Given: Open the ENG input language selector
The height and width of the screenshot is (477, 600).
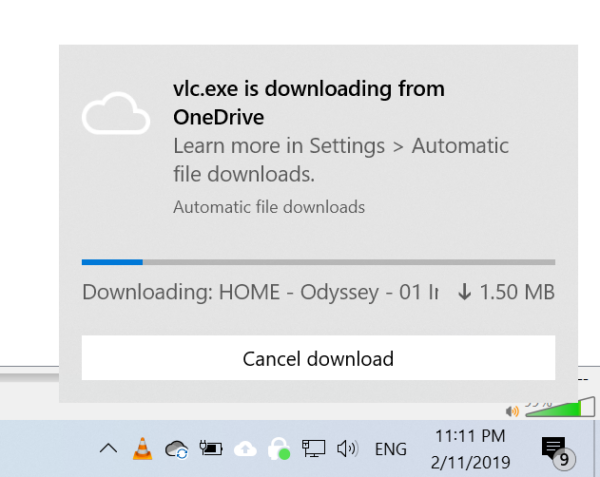Looking at the screenshot, I should click(390, 449).
